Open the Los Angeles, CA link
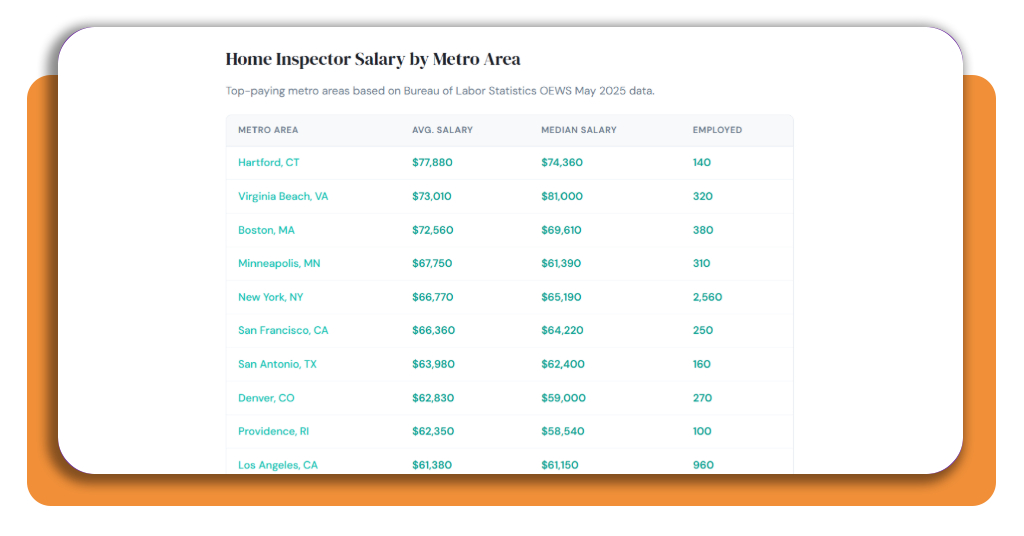The height and width of the screenshot is (536, 1024). [278, 465]
